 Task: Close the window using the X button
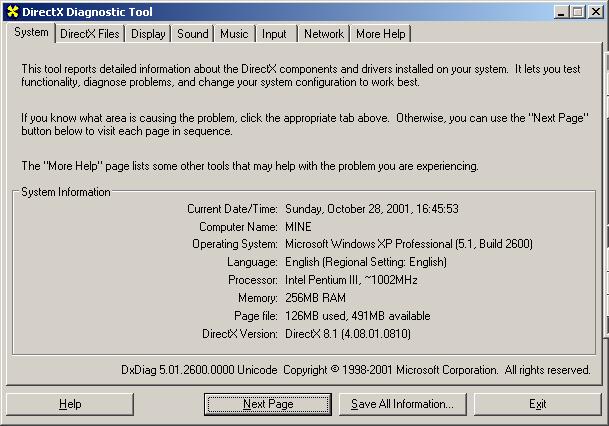pyautogui.click(x=596, y=11)
